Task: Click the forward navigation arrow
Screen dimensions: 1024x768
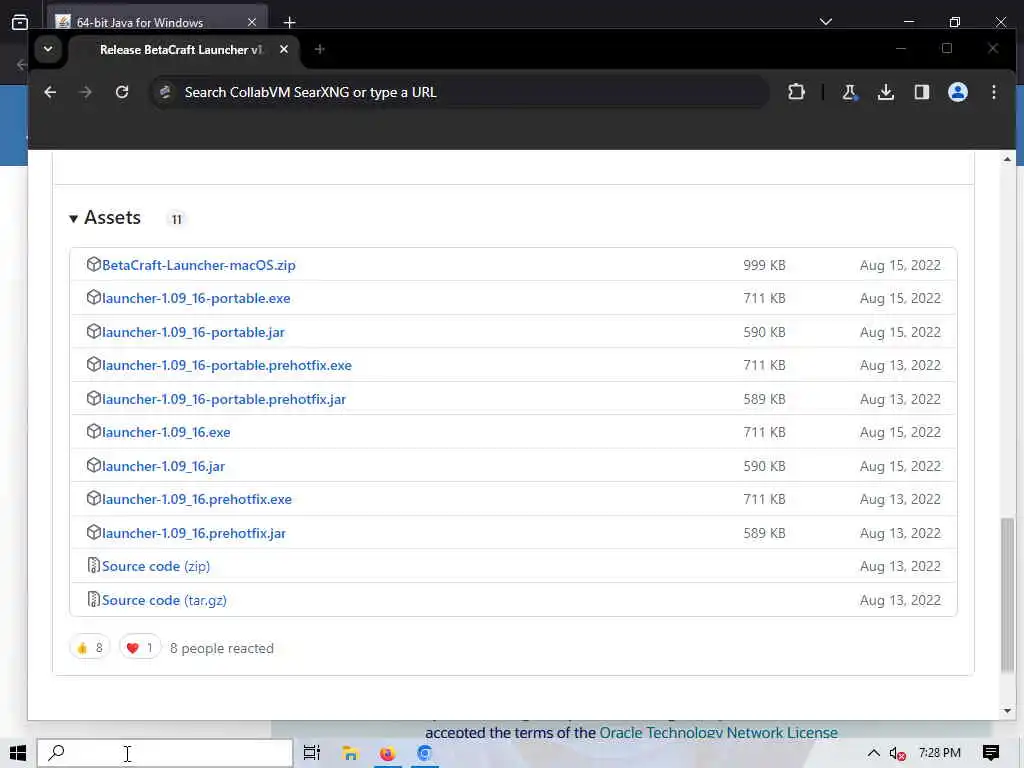Action: 86,92
